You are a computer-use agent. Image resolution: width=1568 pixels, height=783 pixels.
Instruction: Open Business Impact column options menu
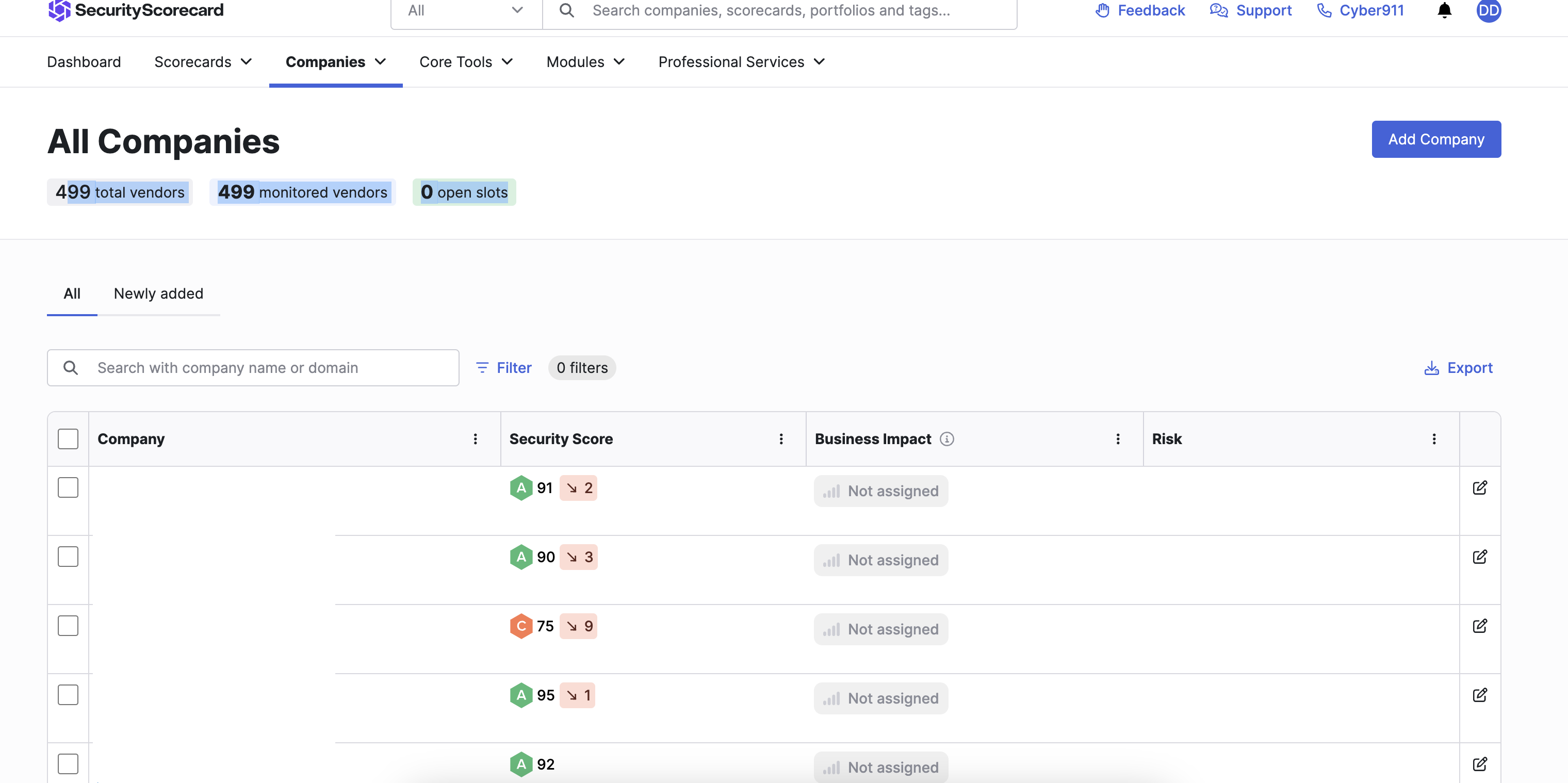[x=1118, y=439]
